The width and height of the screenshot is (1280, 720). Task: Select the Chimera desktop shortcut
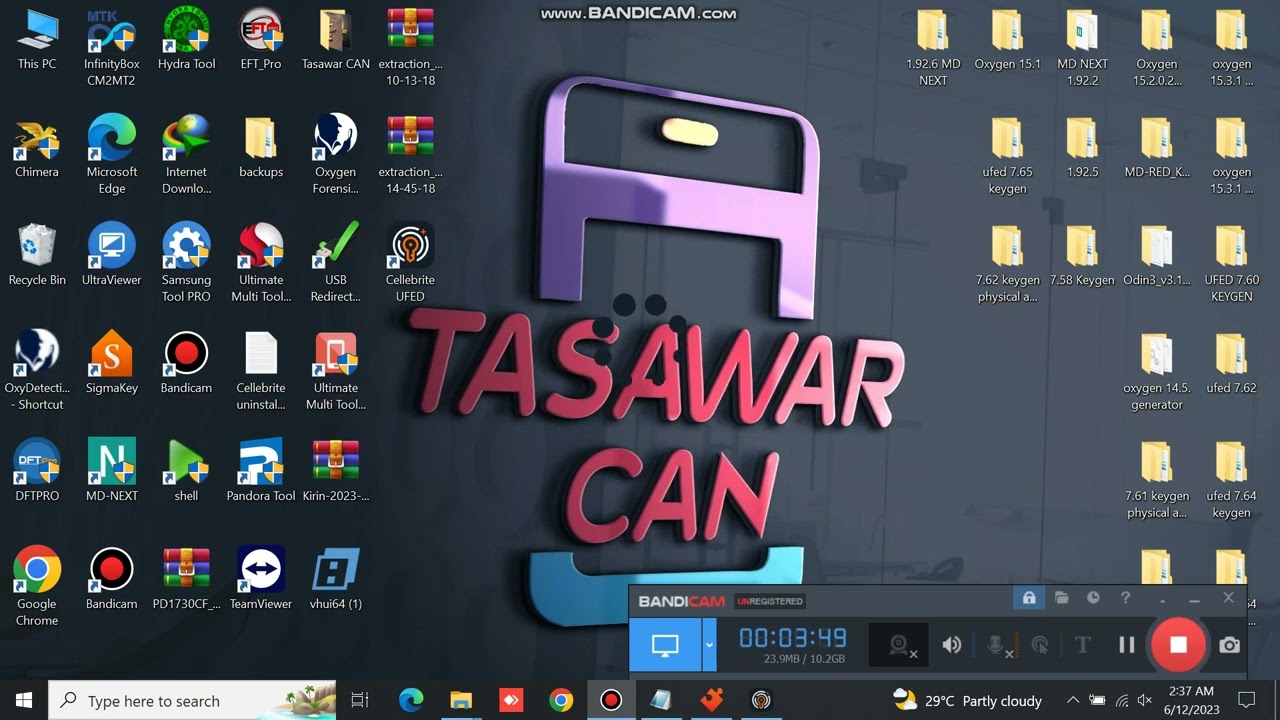coord(37,148)
